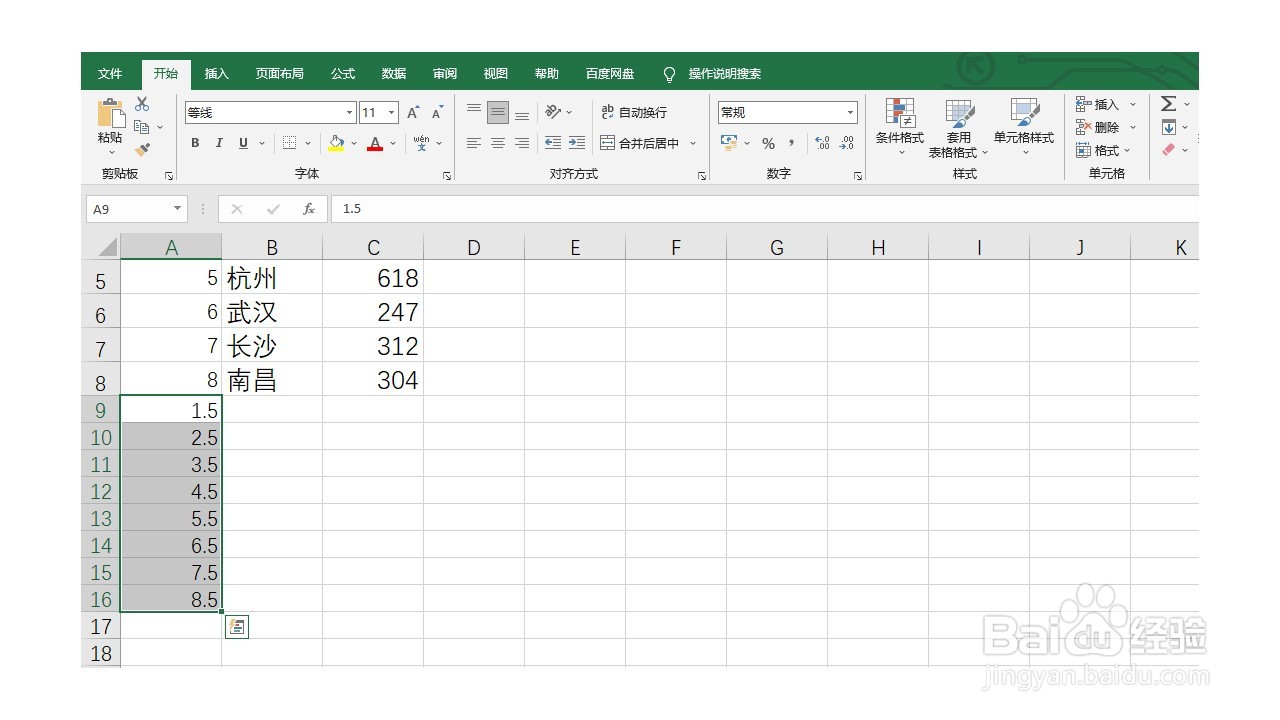Increase the indent level
Viewport: 1280px width, 720px height.
(577, 143)
